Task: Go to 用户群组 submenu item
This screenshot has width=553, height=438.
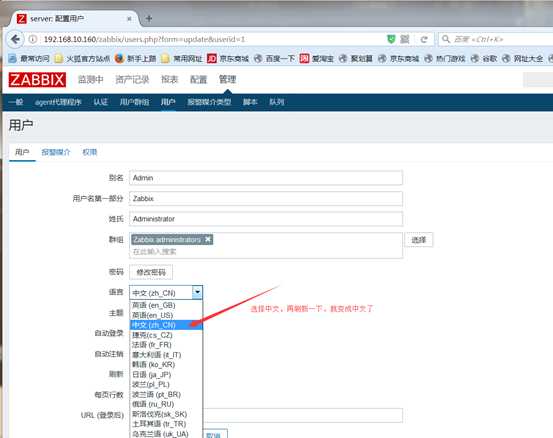Action: 134,102
